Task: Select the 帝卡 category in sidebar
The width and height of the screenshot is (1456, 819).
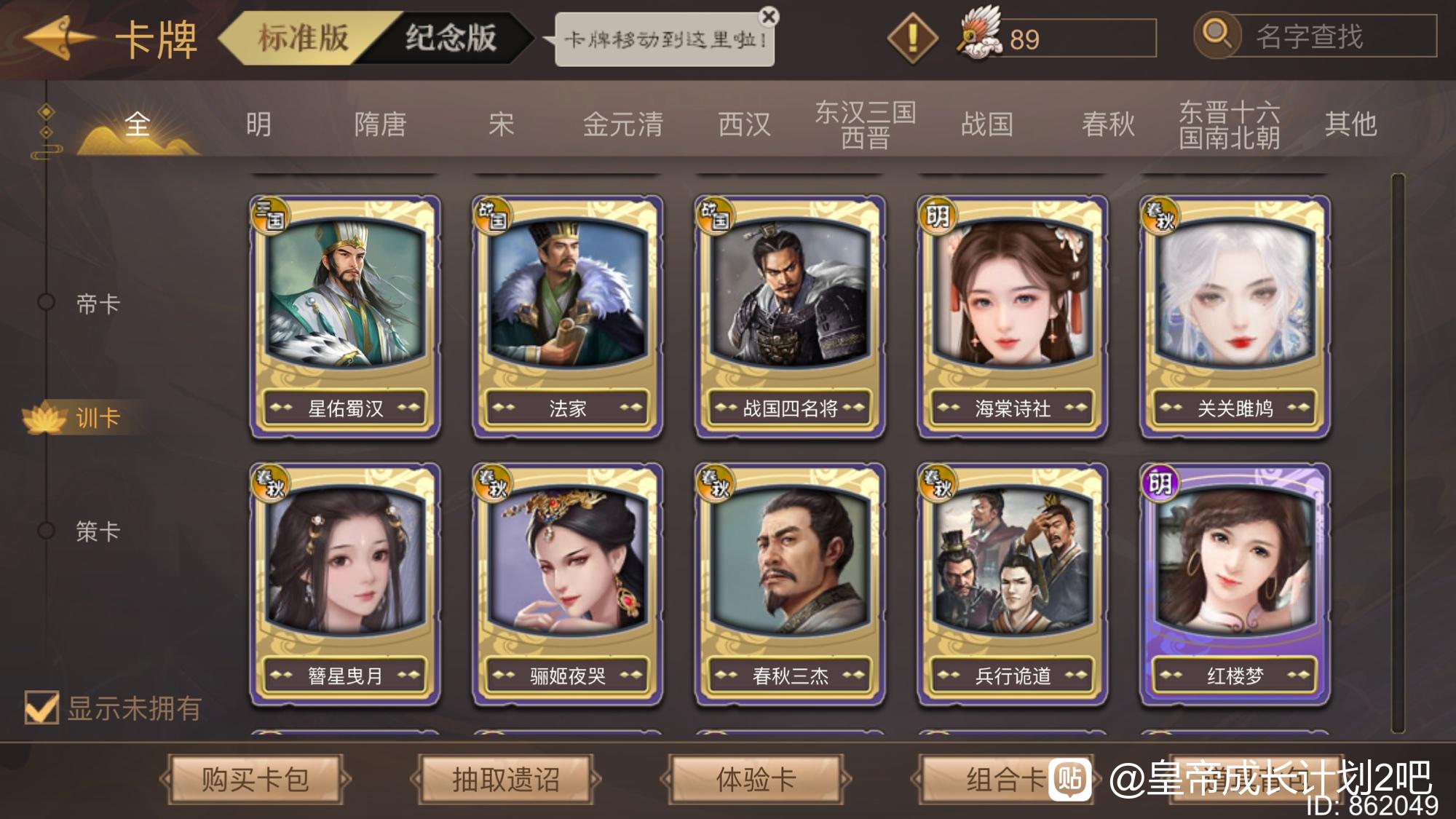Action: pyautogui.click(x=98, y=304)
